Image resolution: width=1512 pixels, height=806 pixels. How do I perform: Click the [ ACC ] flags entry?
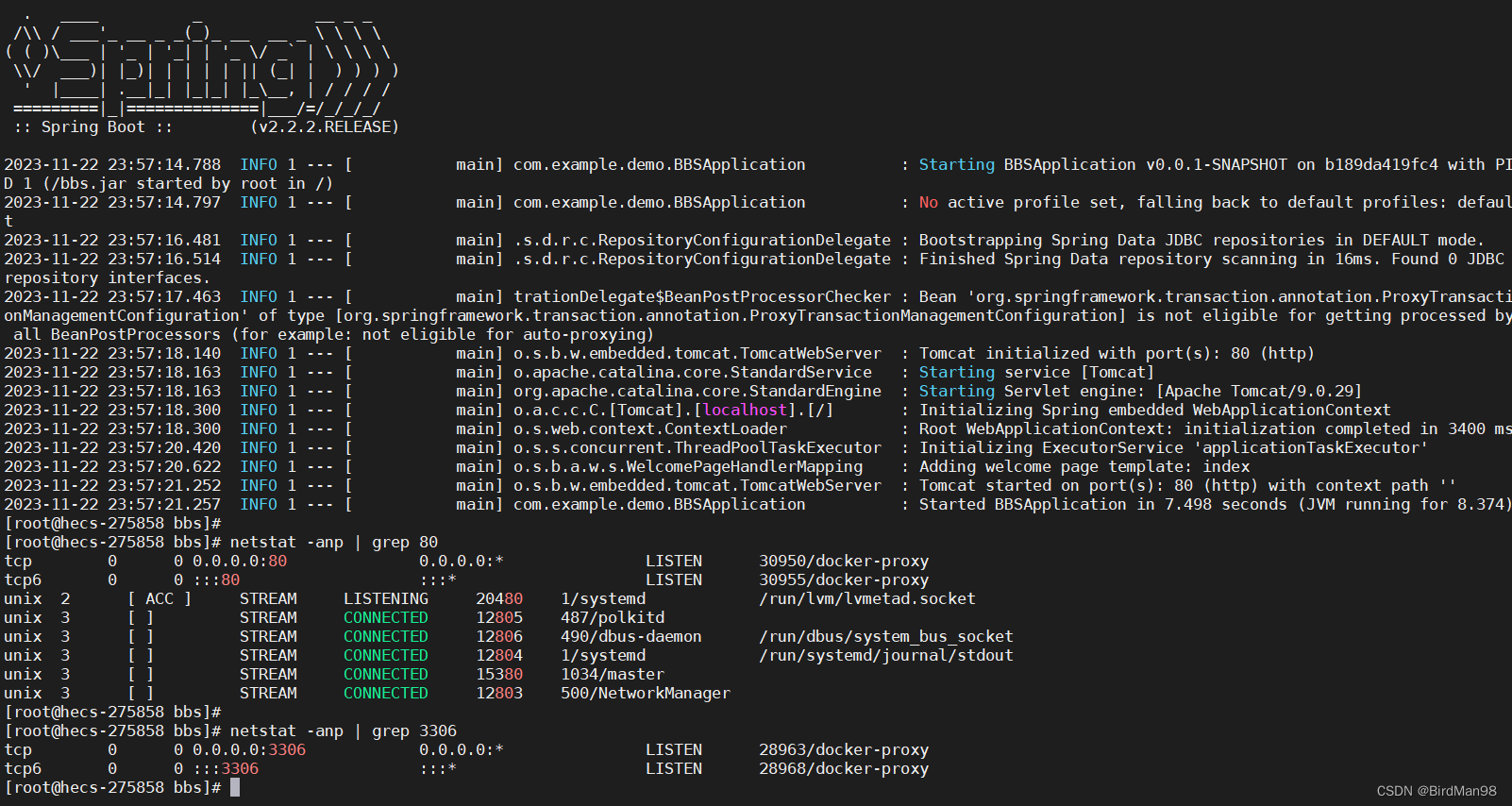click(x=160, y=598)
